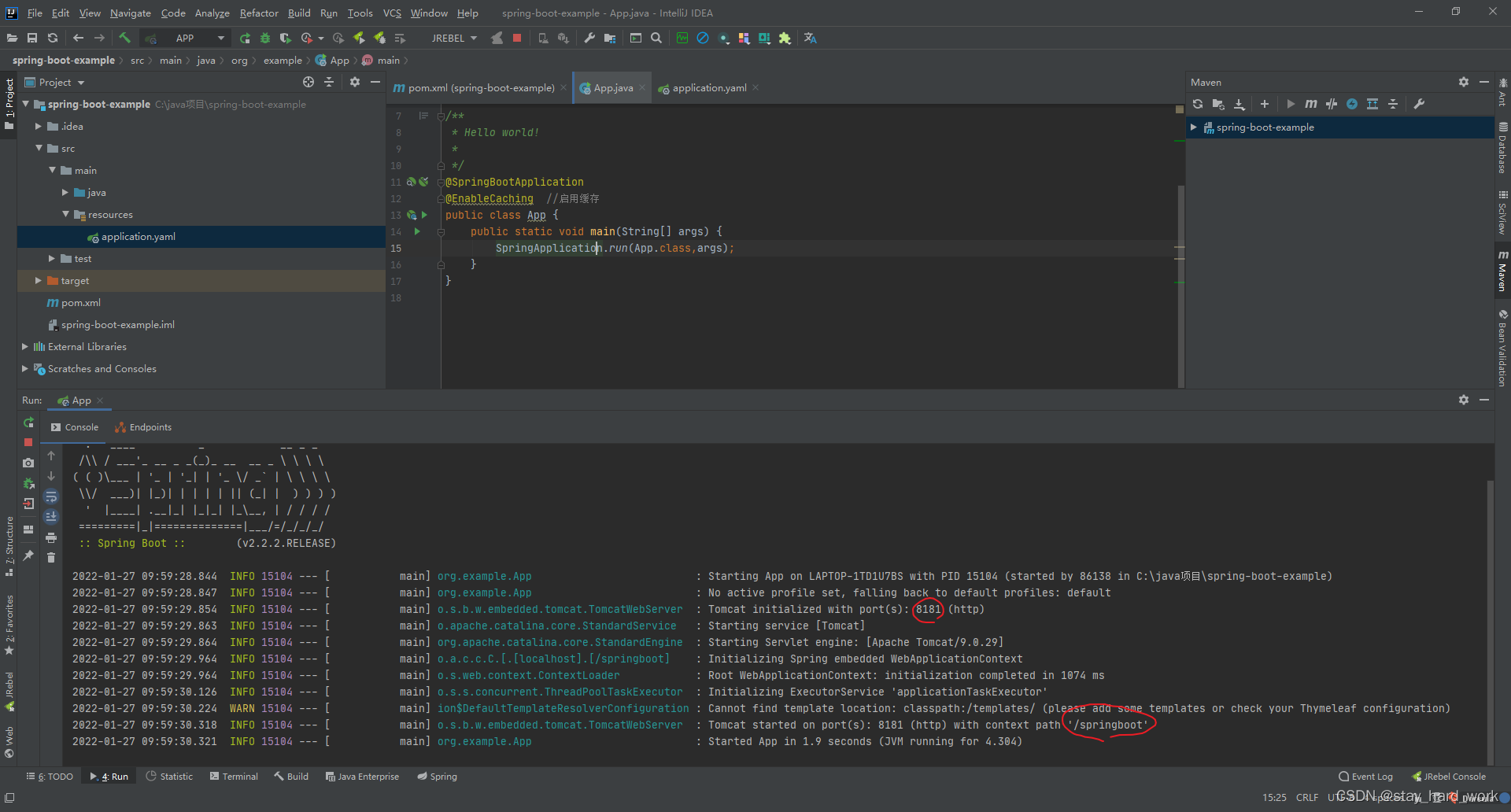The image size is (1511, 812).
Task: Click the Translate icon in the toolbar
Action: point(810,38)
